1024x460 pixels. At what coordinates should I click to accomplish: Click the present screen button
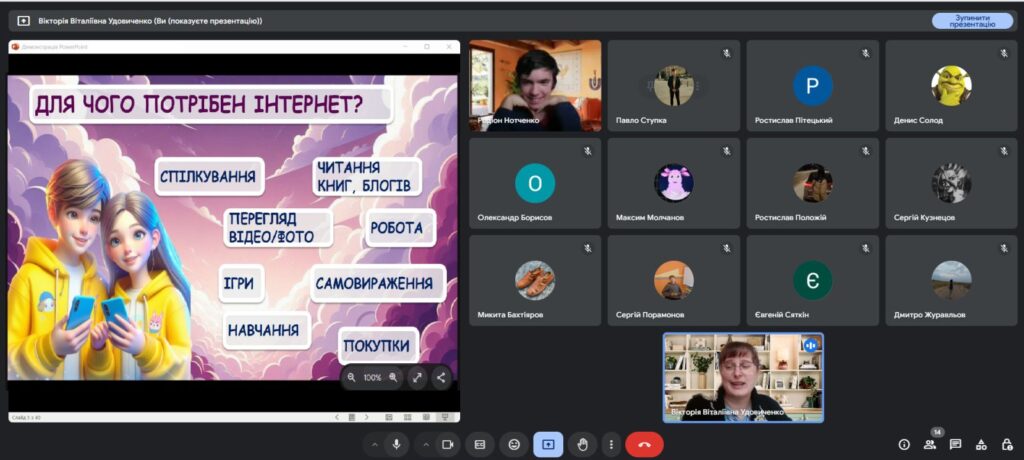point(548,444)
